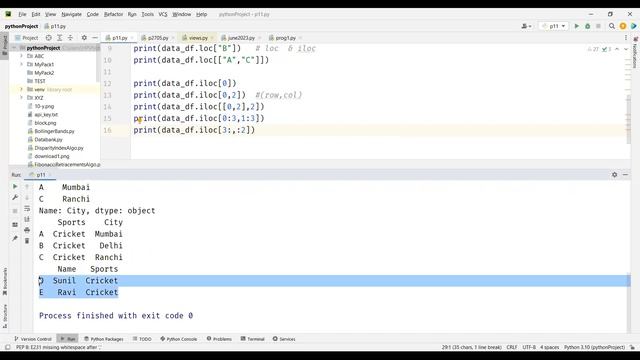Toggle scroll to end in Run console
640x360 pixels.
tap(27, 219)
